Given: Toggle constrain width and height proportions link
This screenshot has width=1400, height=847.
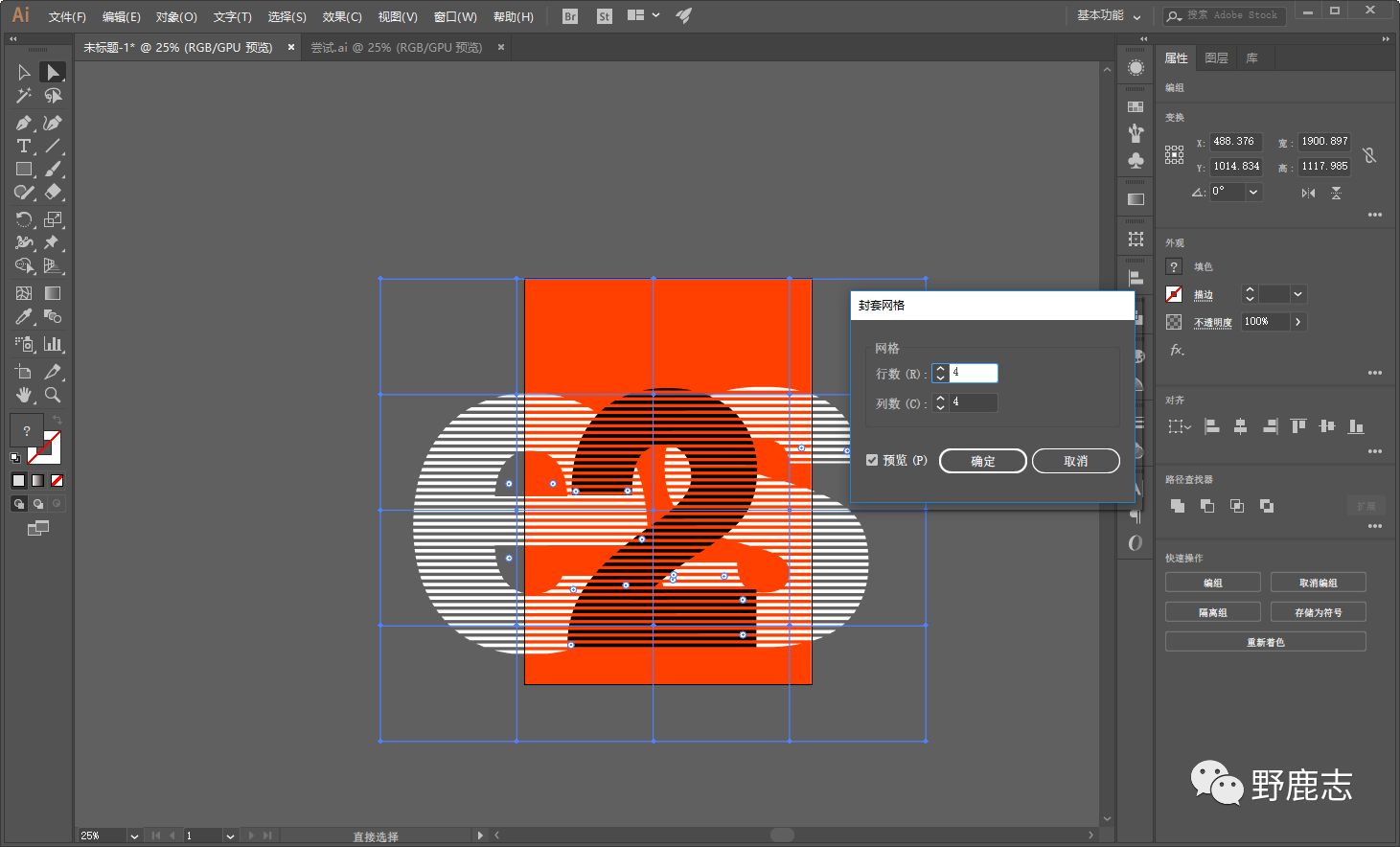Looking at the screenshot, I should point(1370,154).
